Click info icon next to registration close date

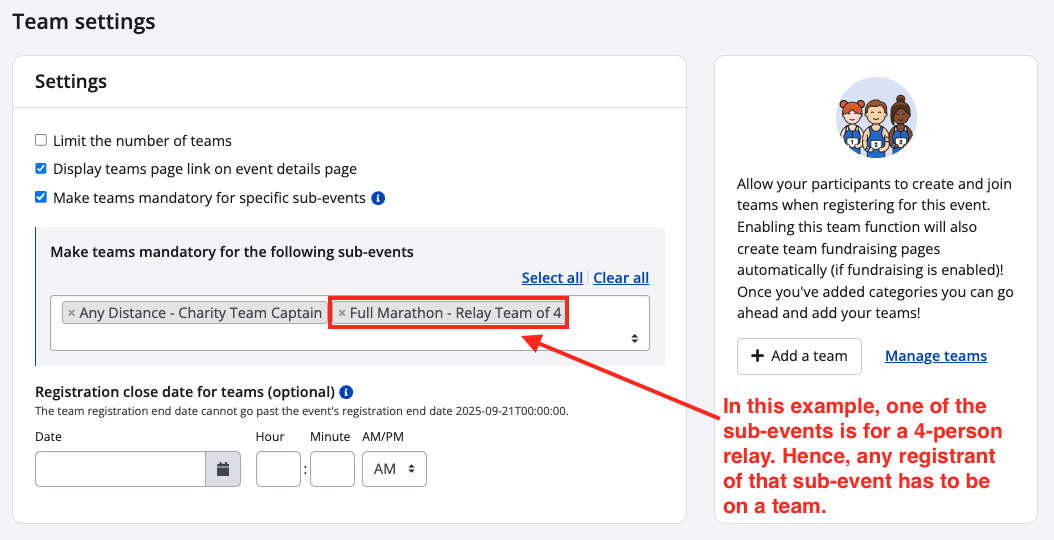tap(346, 392)
